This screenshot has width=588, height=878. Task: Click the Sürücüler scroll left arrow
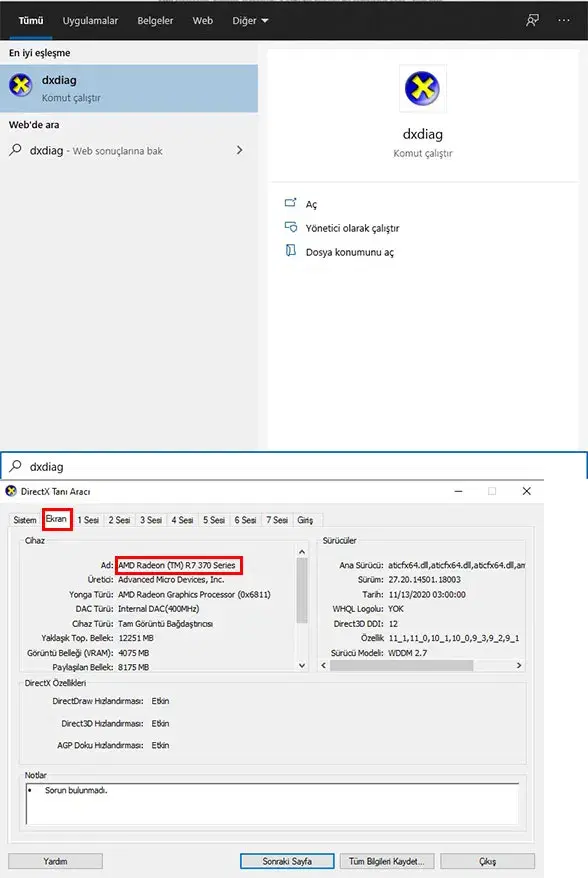pyautogui.click(x=324, y=665)
